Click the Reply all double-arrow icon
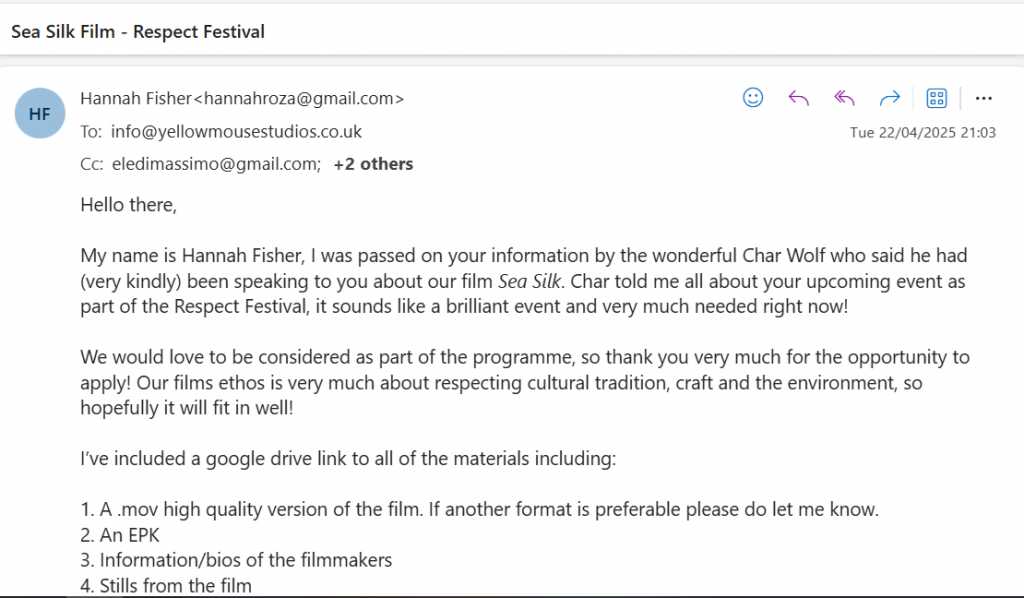Screen dimensions: 1024x598 tap(844, 98)
